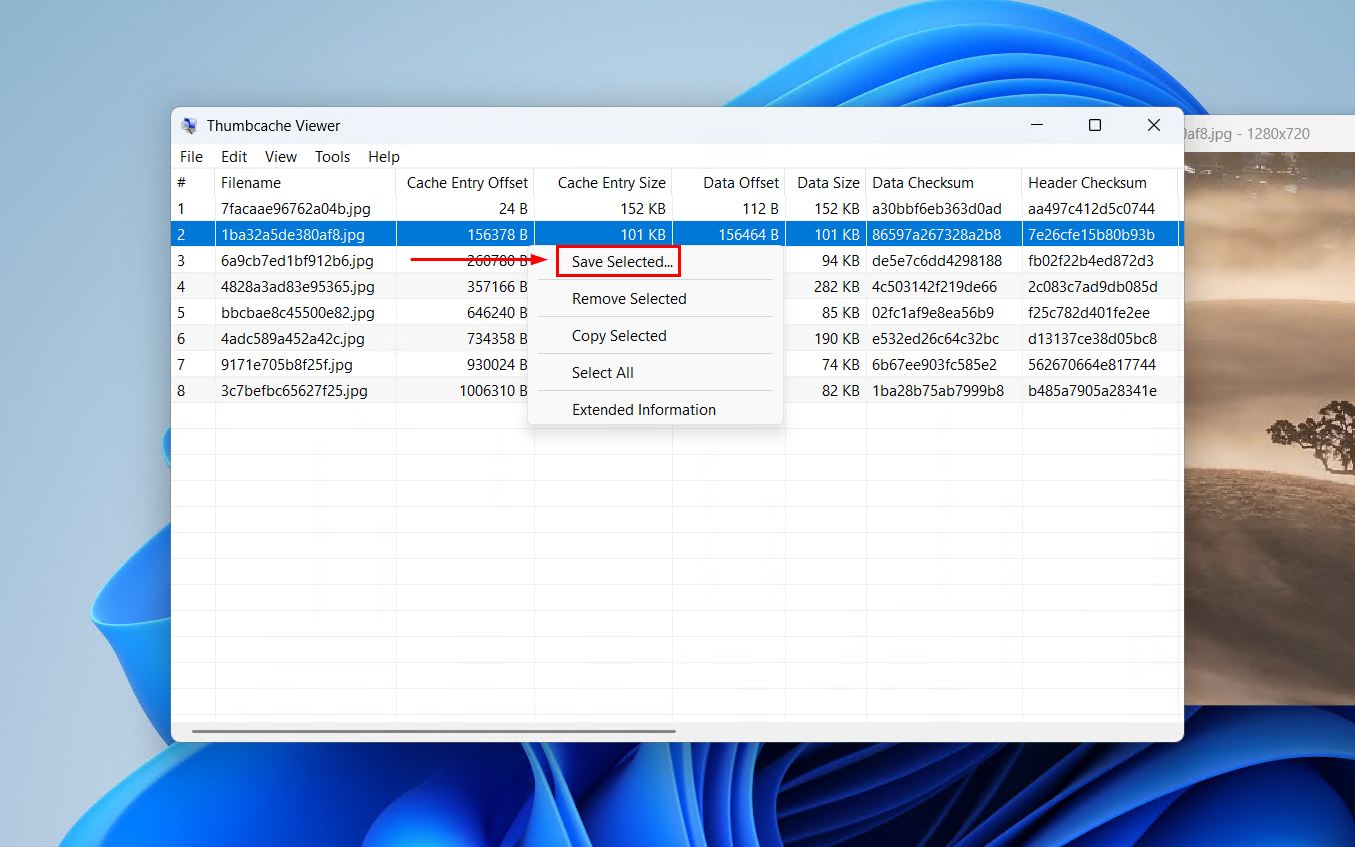1355x847 pixels.
Task: Open the Edit menu
Action: tap(234, 157)
